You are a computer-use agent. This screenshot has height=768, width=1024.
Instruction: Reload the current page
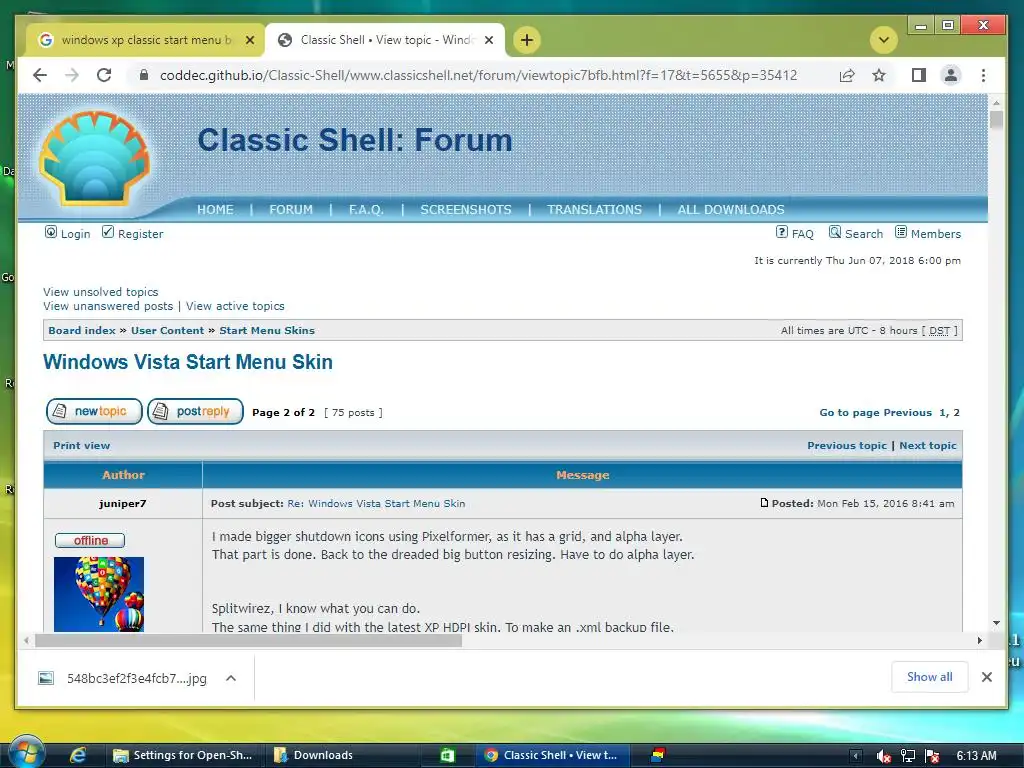(104, 75)
